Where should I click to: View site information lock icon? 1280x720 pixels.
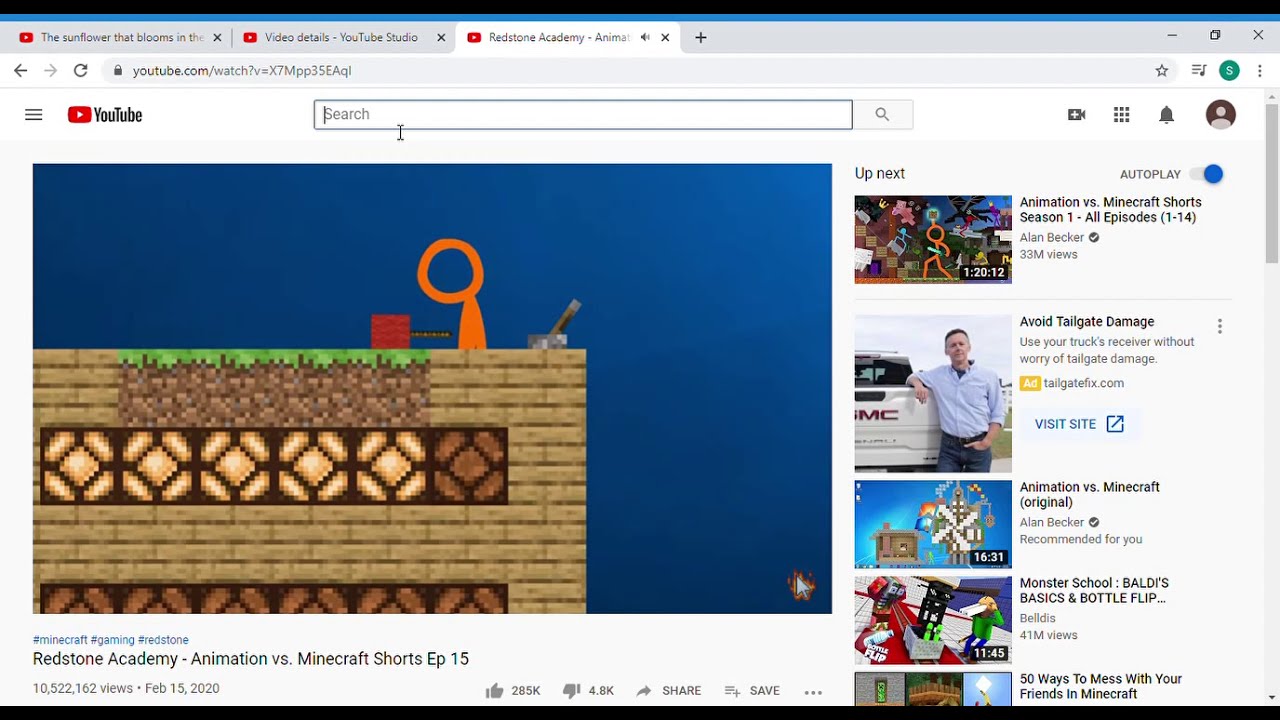118,70
